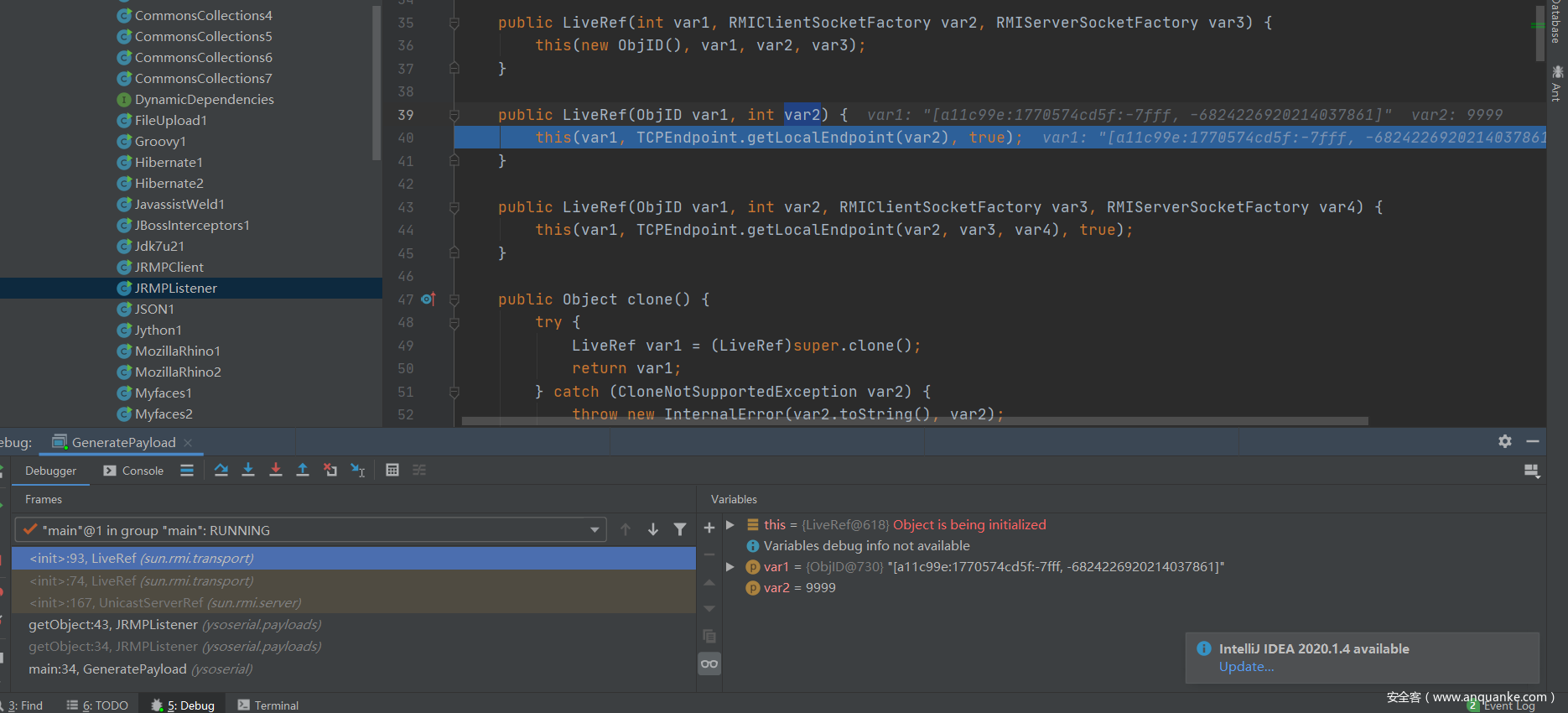Switch to the Console tab
Screen dimensions: 1568x713
pyautogui.click(x=134, y=471)
